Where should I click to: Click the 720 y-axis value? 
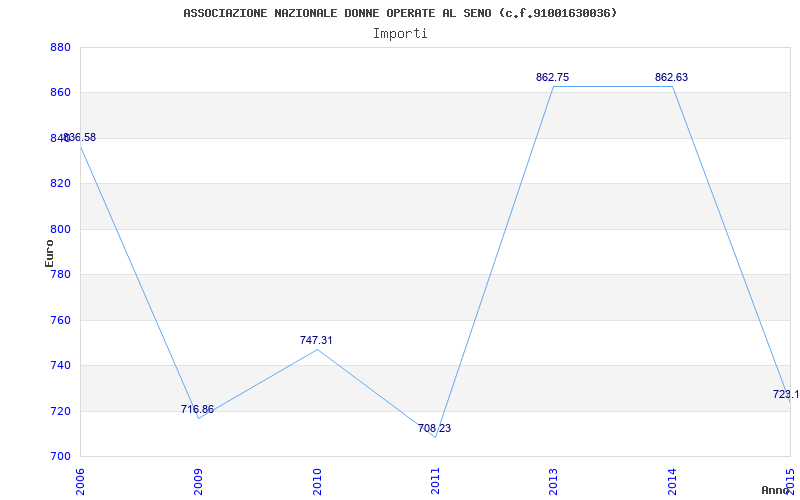coord(60,411)
